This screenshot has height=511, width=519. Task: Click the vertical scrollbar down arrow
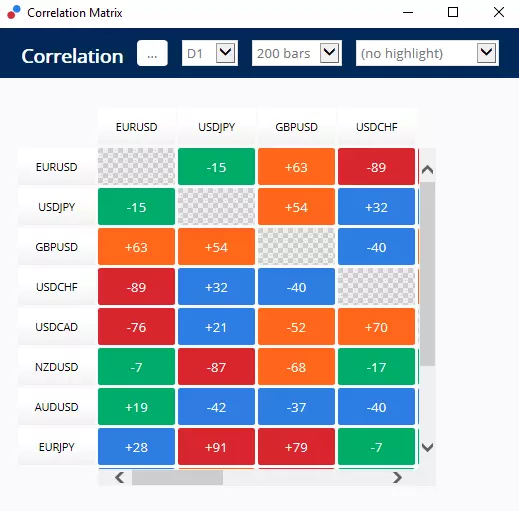[427, 447]
